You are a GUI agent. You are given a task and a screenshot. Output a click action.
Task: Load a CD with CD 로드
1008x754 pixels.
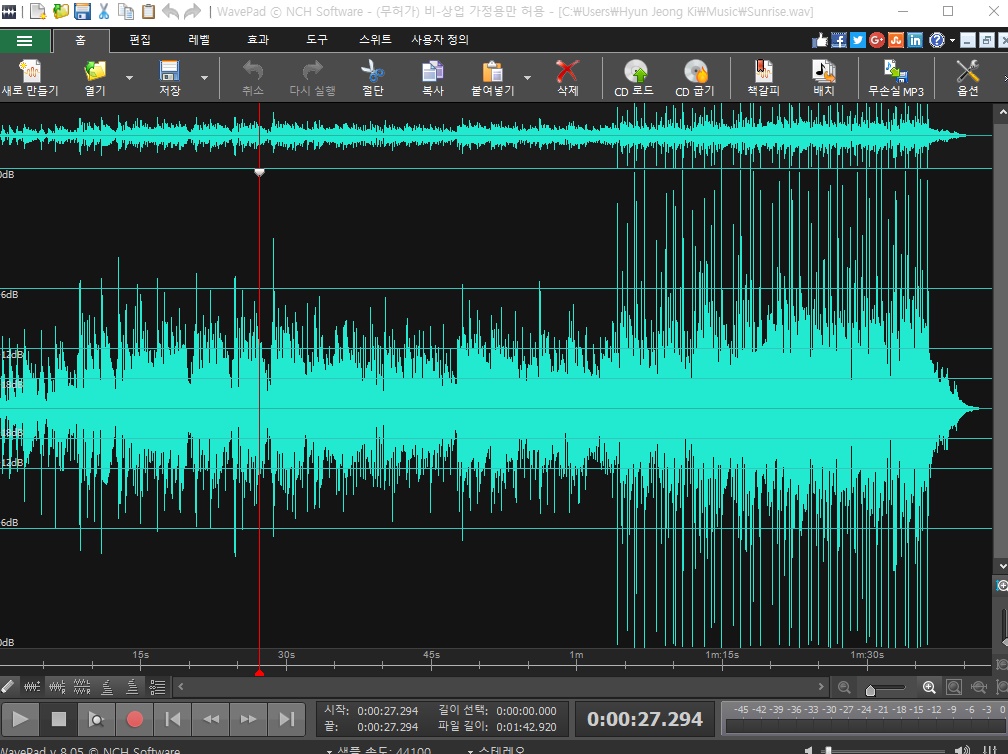[x=634, y=78]
